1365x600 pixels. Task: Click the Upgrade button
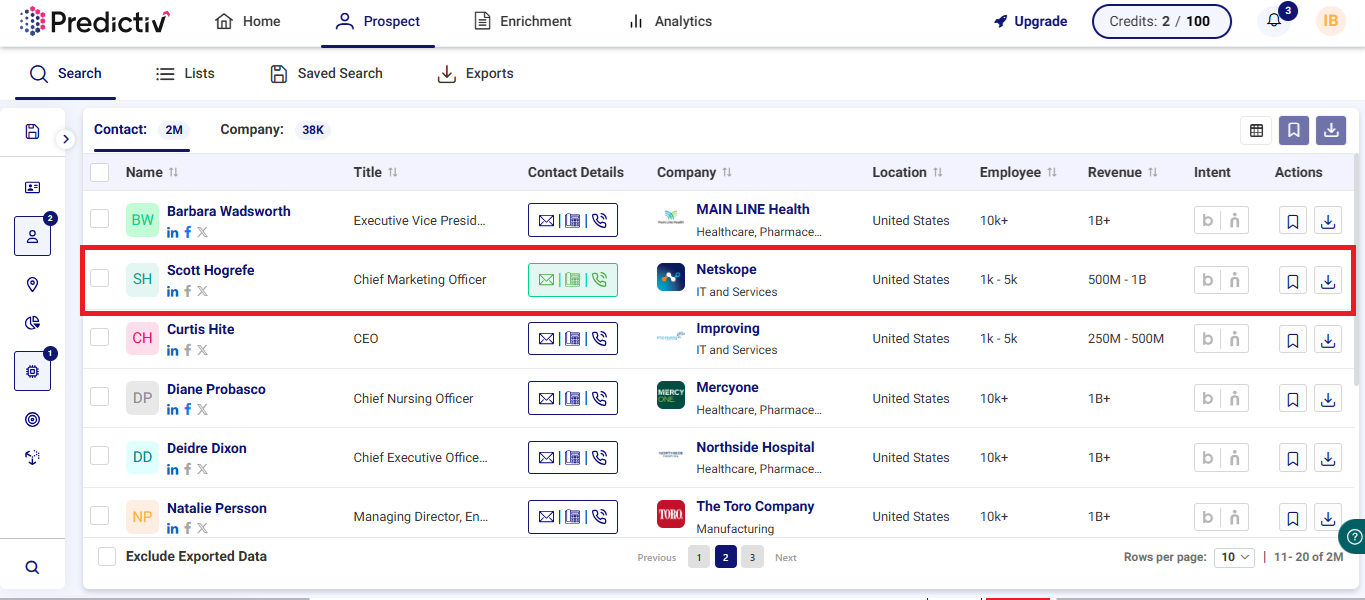(x=1031, y=21)
